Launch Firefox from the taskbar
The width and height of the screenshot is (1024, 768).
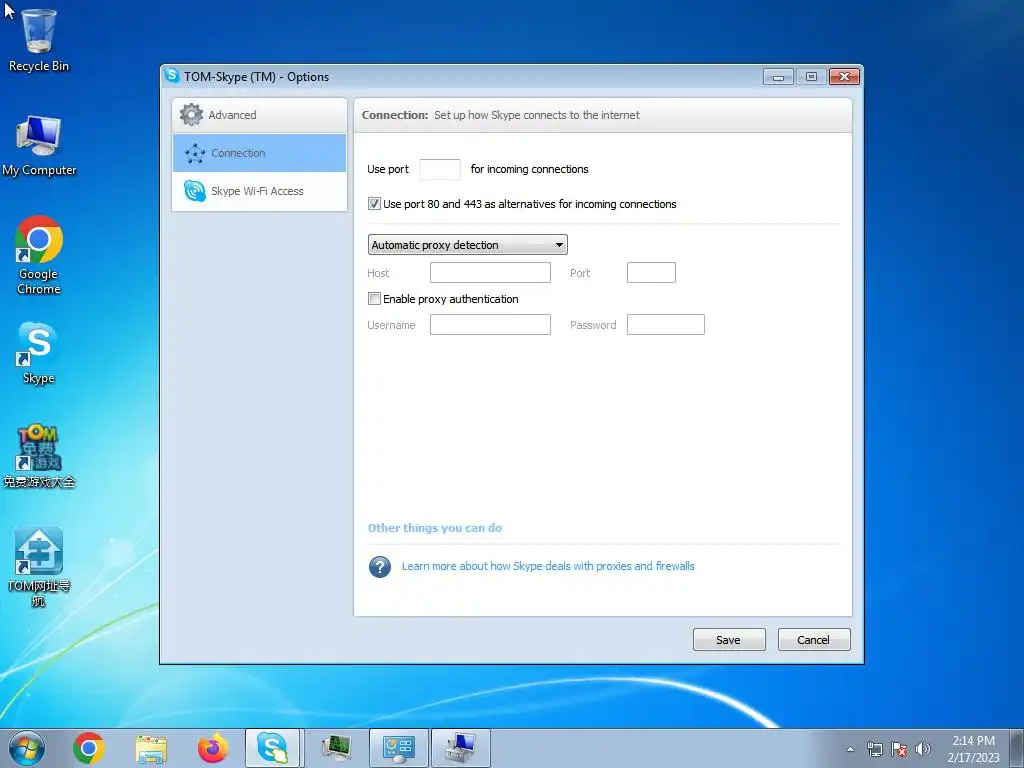(x=213, y=748)
